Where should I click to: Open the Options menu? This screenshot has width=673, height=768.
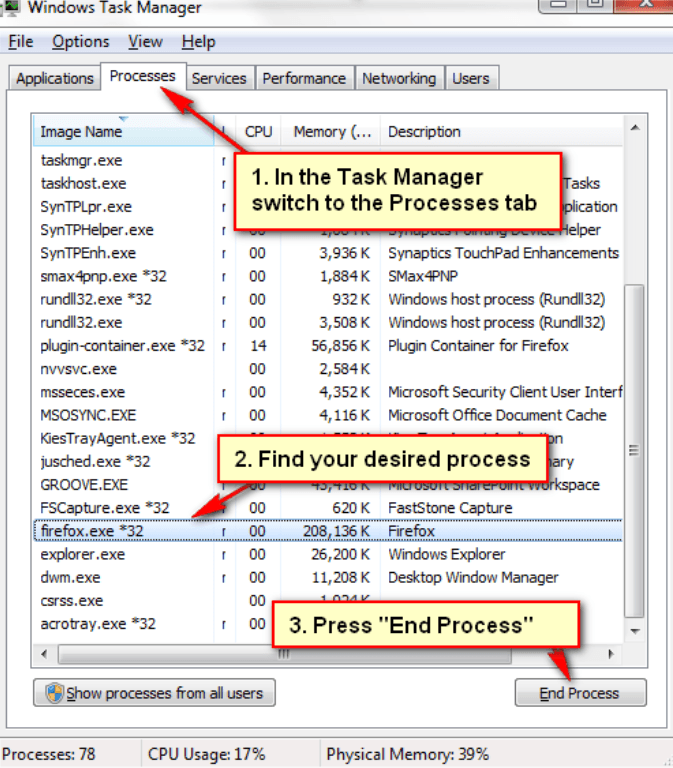[81, 42]
